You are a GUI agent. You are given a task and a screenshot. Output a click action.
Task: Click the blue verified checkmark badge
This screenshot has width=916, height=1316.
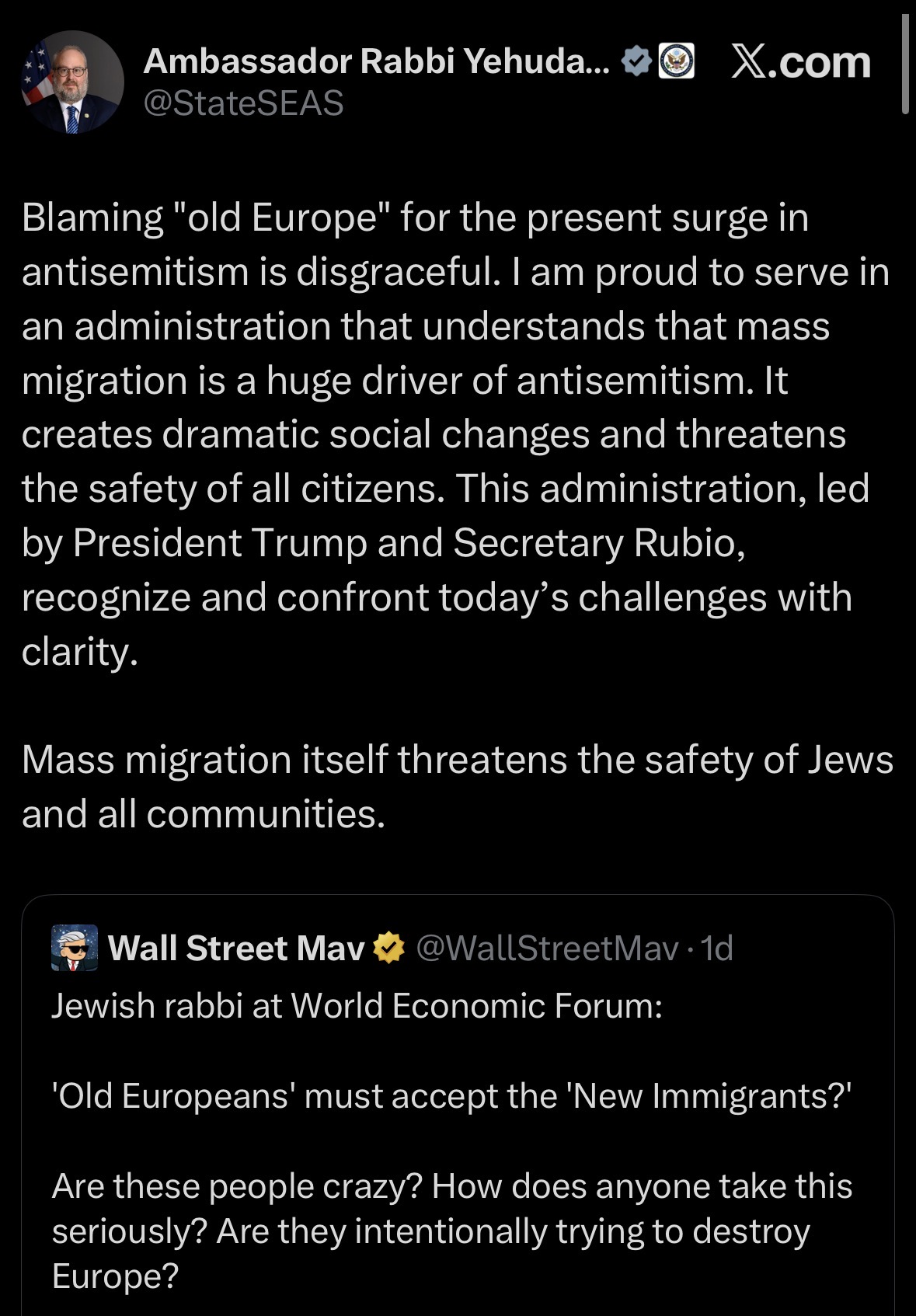637,61
